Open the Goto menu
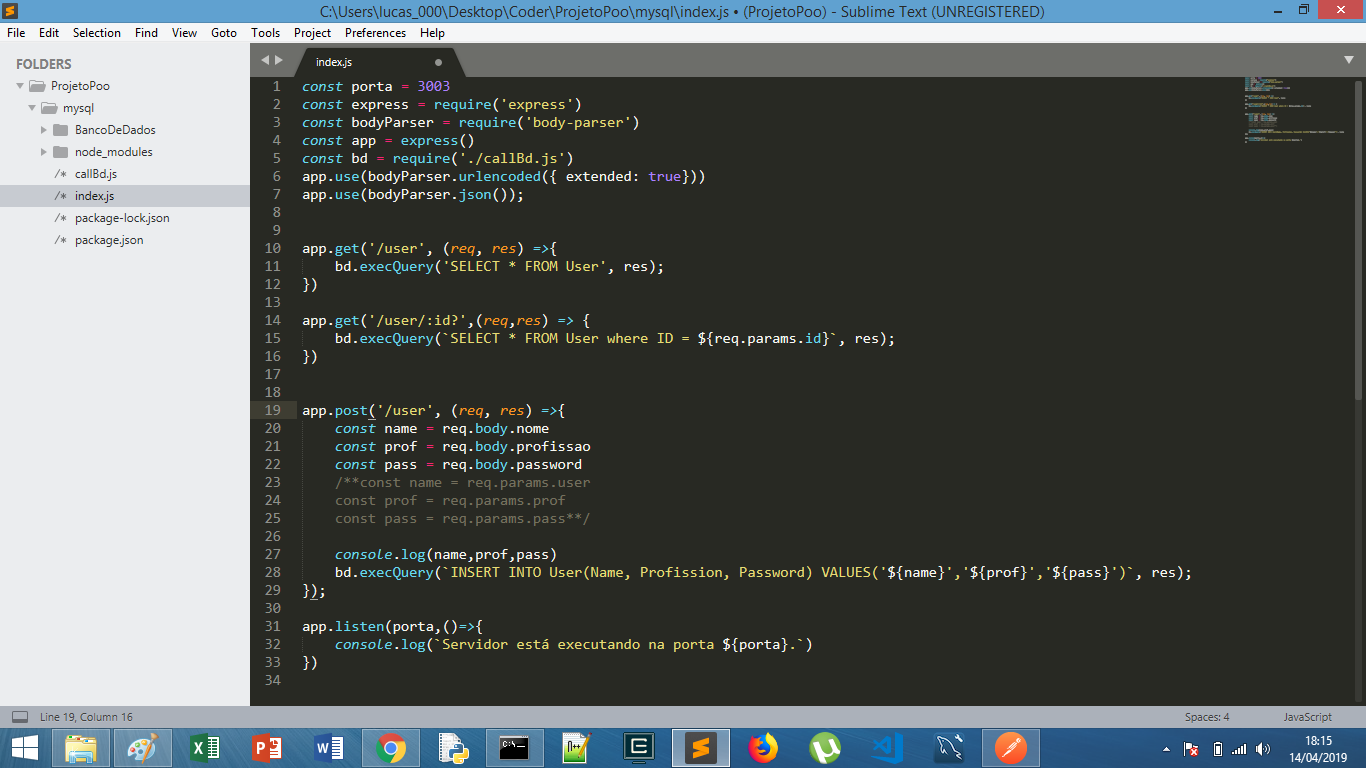This screenshot has height=768, width=1366. click(x=224, y=33)
